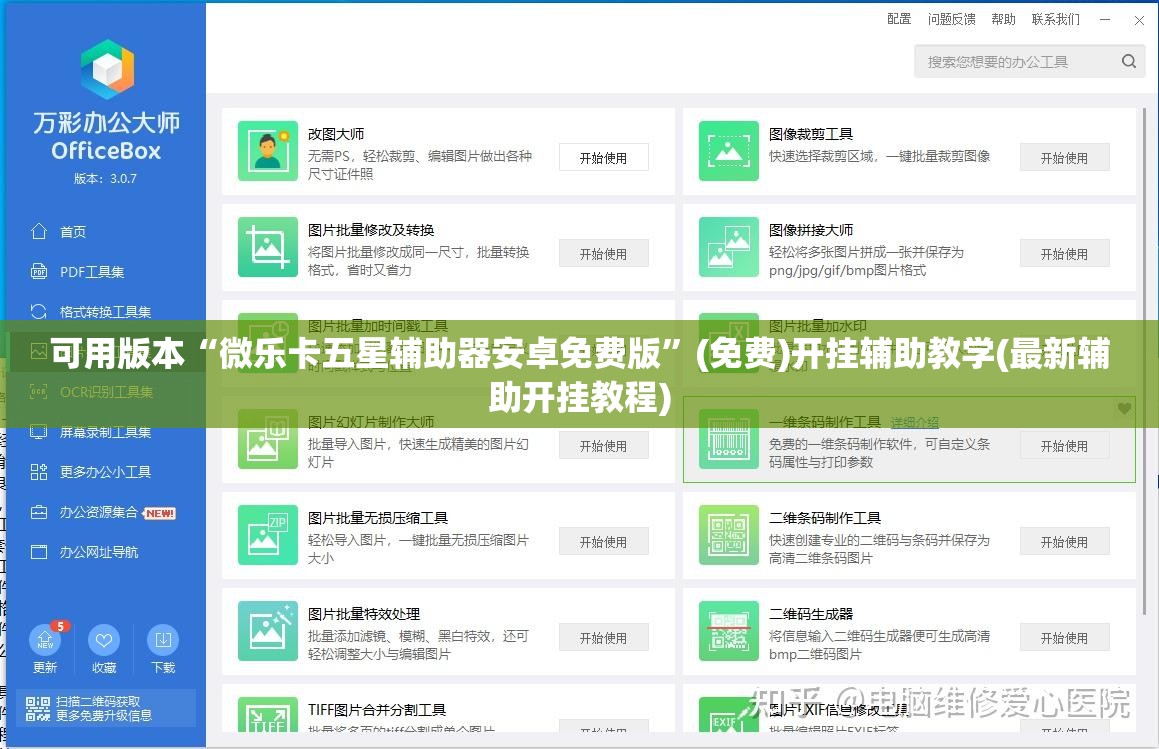Click 开始使用 for 图片幻灯片制作大师
This screenshot has height=749, width=1159.
[x=603, y=446]
